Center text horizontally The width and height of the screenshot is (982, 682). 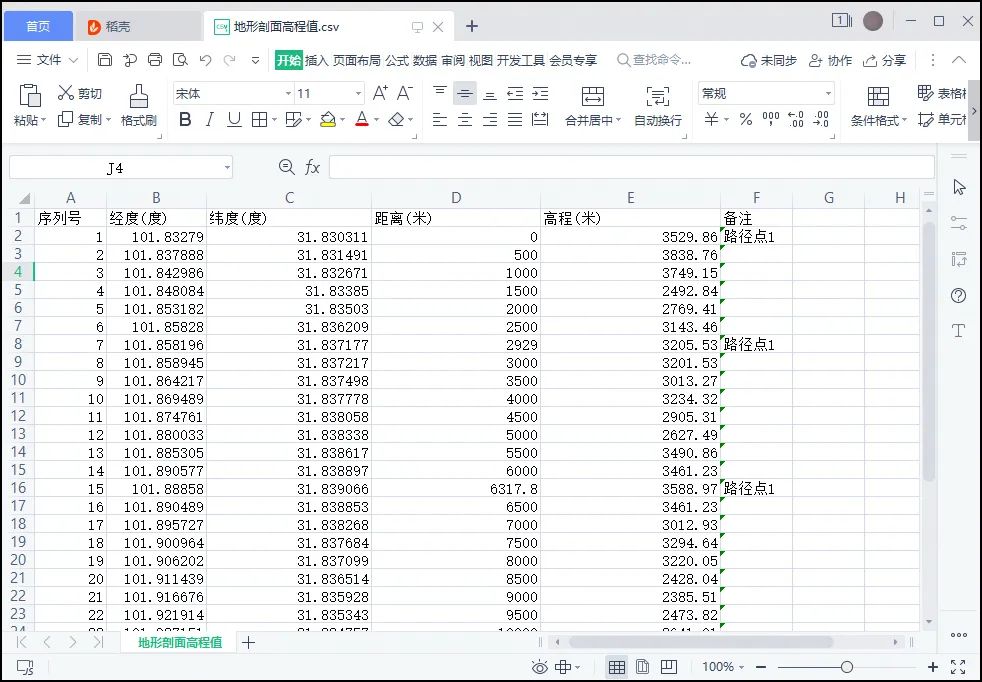pos(465,119)
